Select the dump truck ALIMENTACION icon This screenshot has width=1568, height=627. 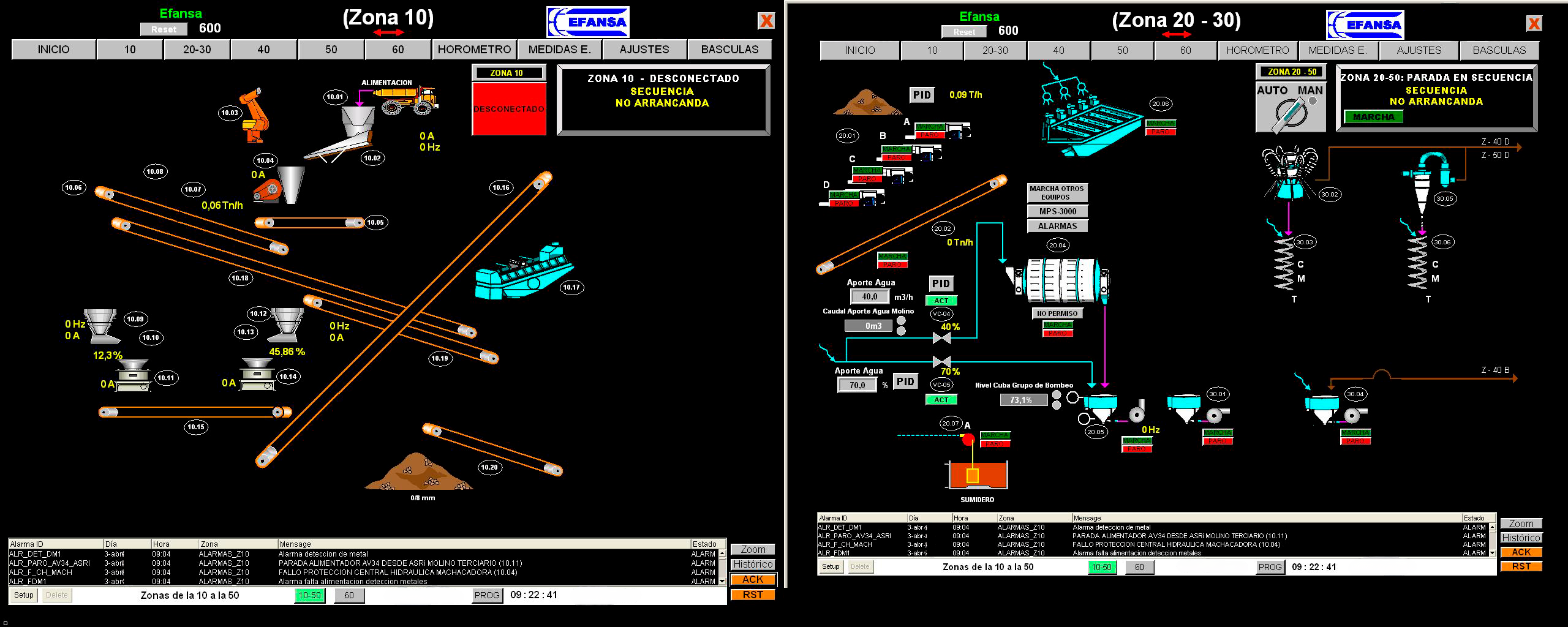coord(405,100)
